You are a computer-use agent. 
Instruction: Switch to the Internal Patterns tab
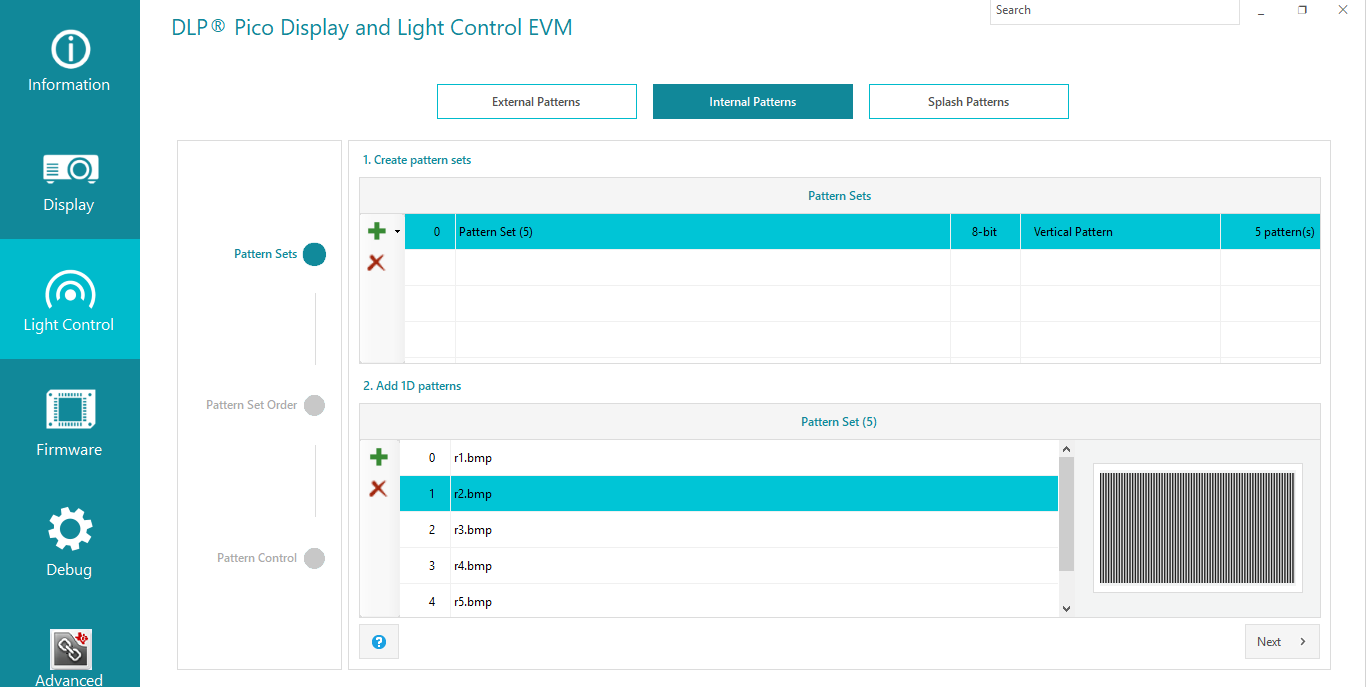point(753,102)
